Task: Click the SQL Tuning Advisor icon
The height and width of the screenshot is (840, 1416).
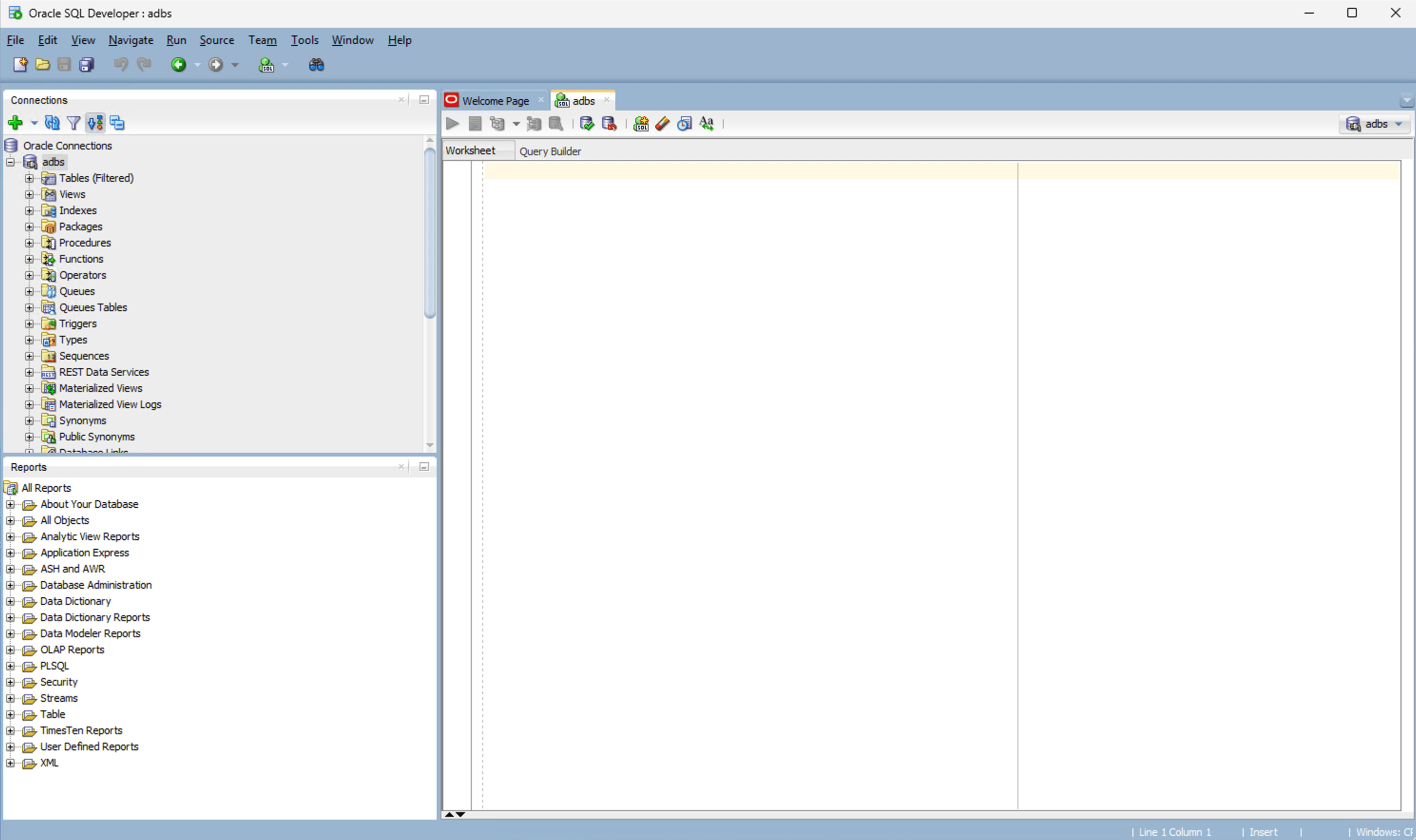Action: (556, 124)
